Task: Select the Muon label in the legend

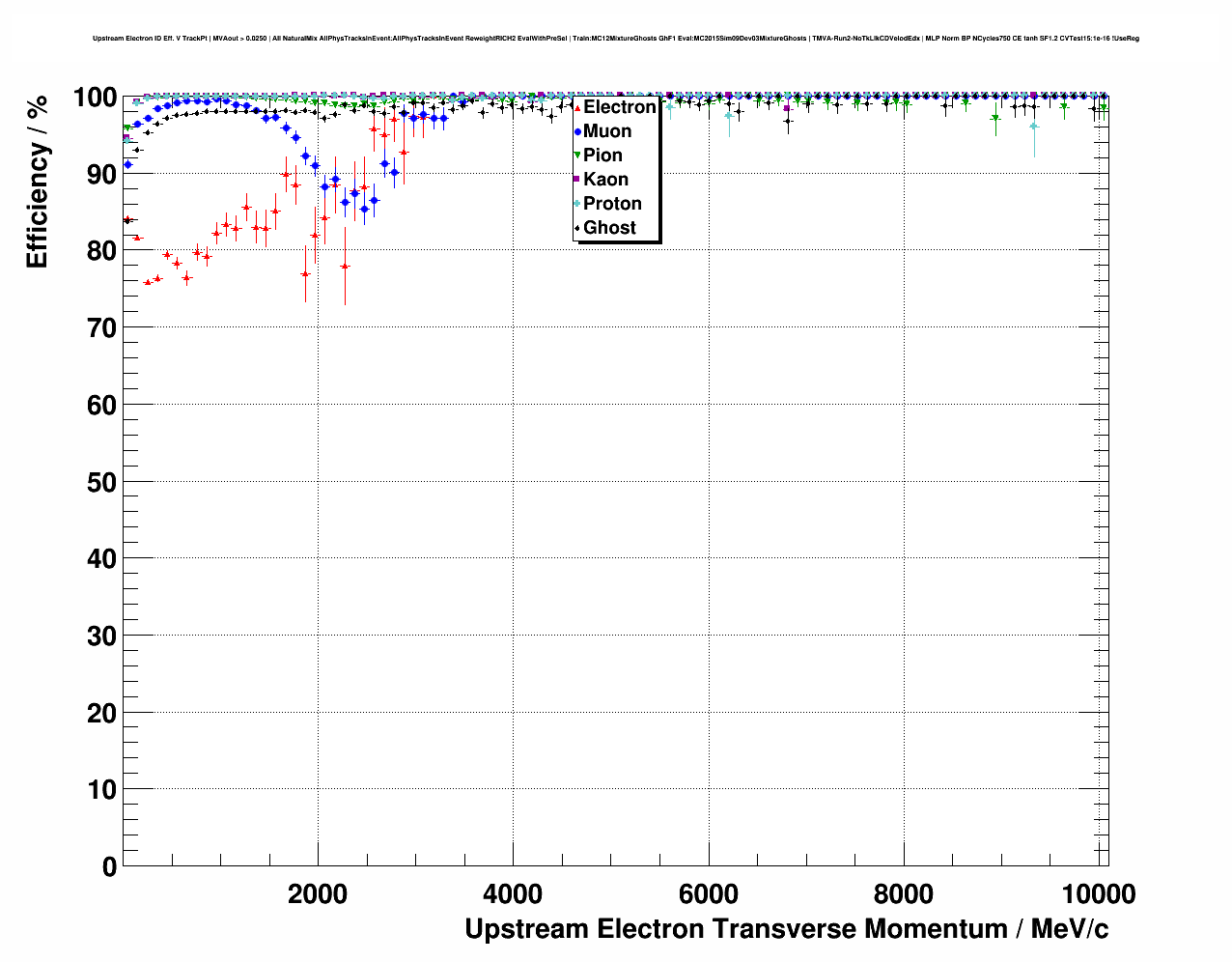Action: click(x=607, y=131)
